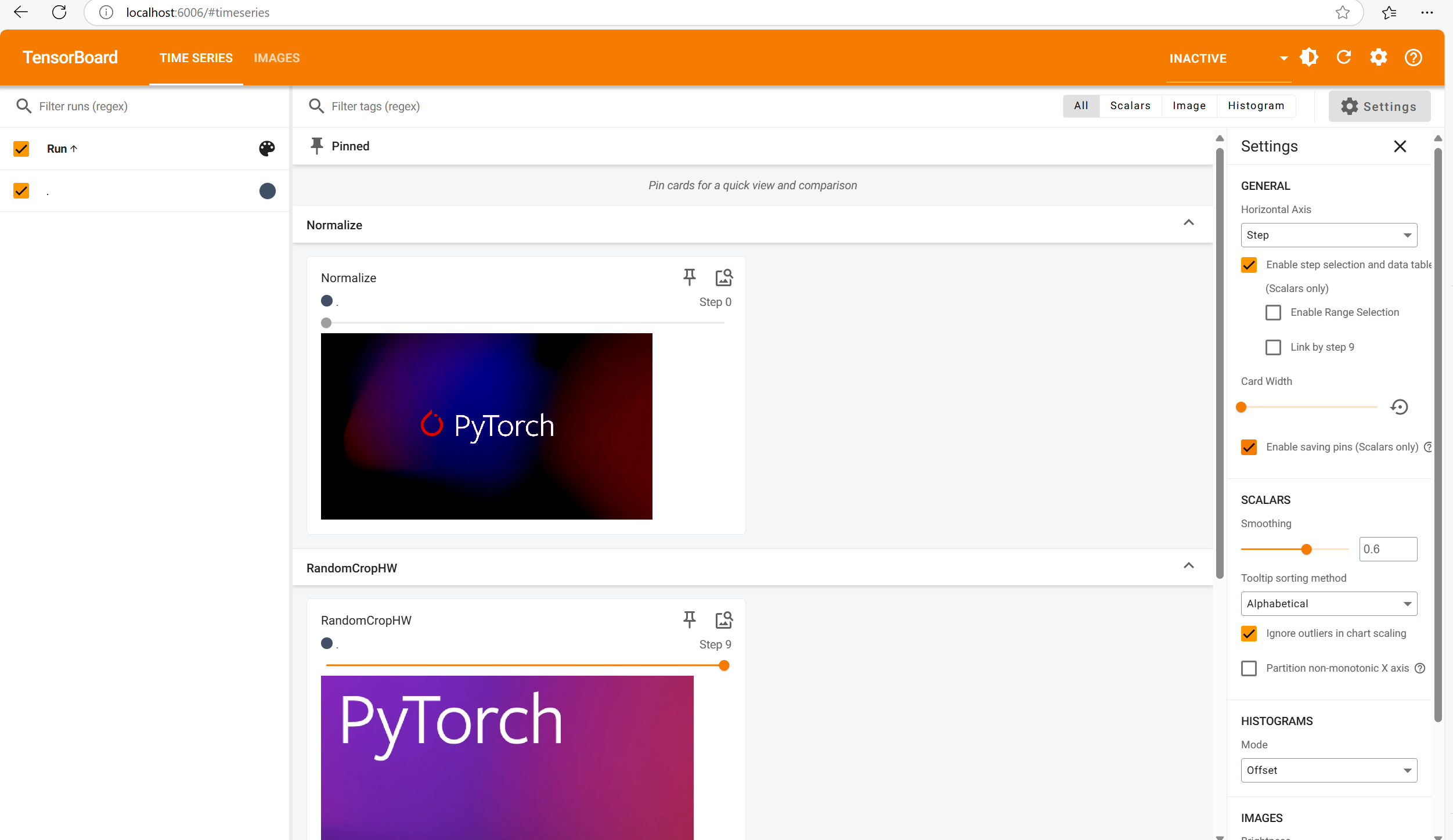
Task: Click the run color palette icon
Action: (x=267, y=149)
